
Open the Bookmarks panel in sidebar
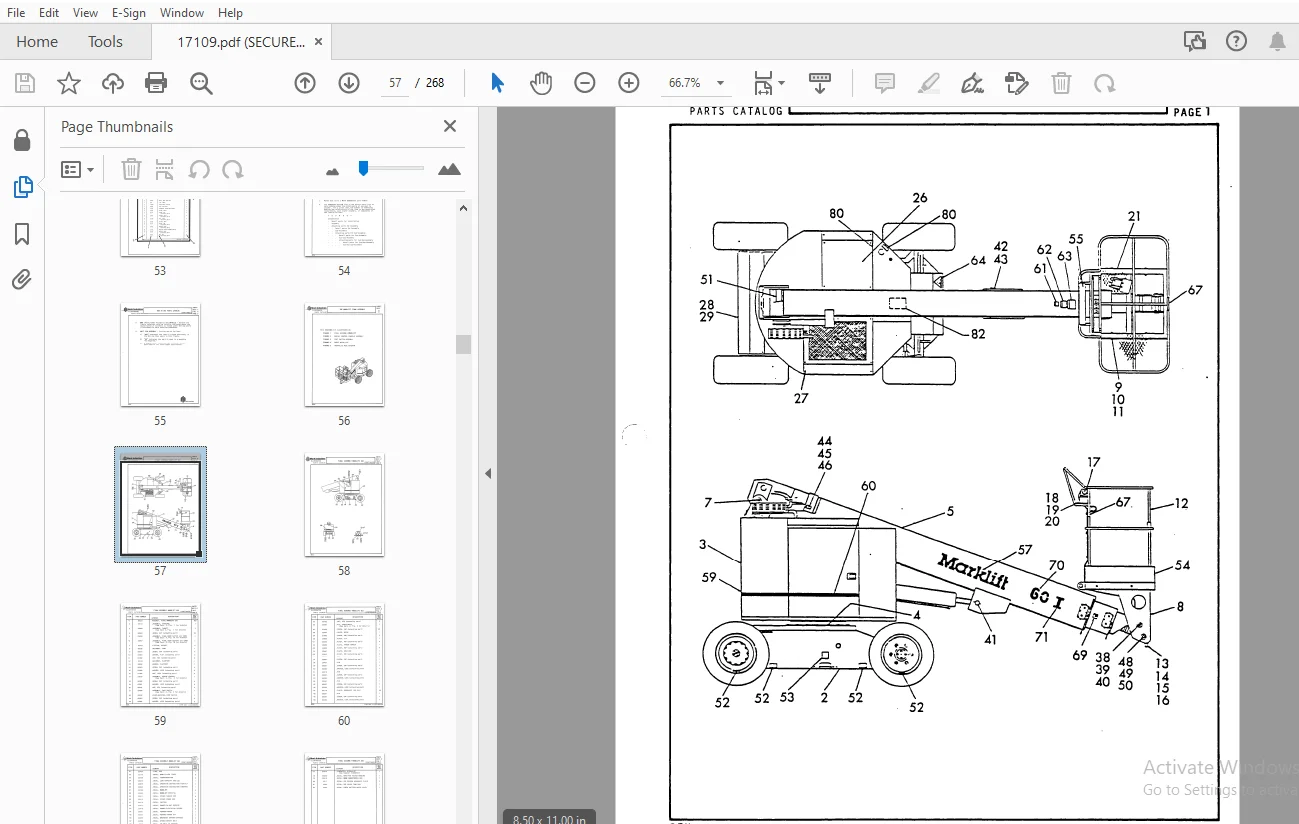click(22, 234)
